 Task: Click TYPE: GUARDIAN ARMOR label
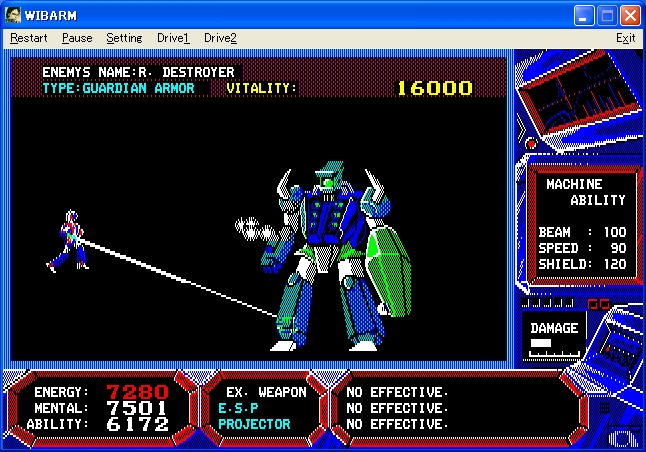(x=118, y=88)
